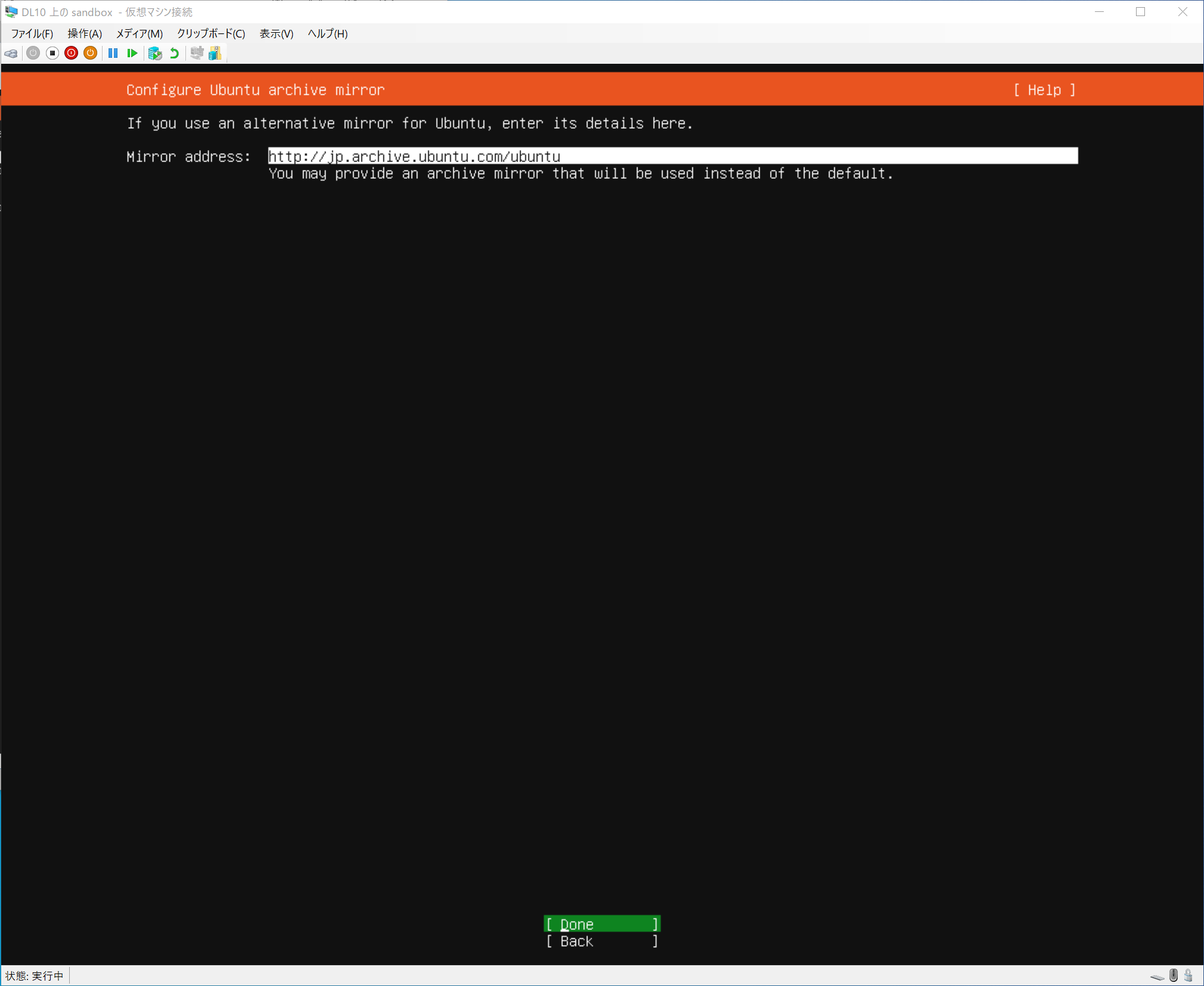1204x986 pixels.
Task: Open the 操作(A) menu
Action: click(x=85, y=34)
